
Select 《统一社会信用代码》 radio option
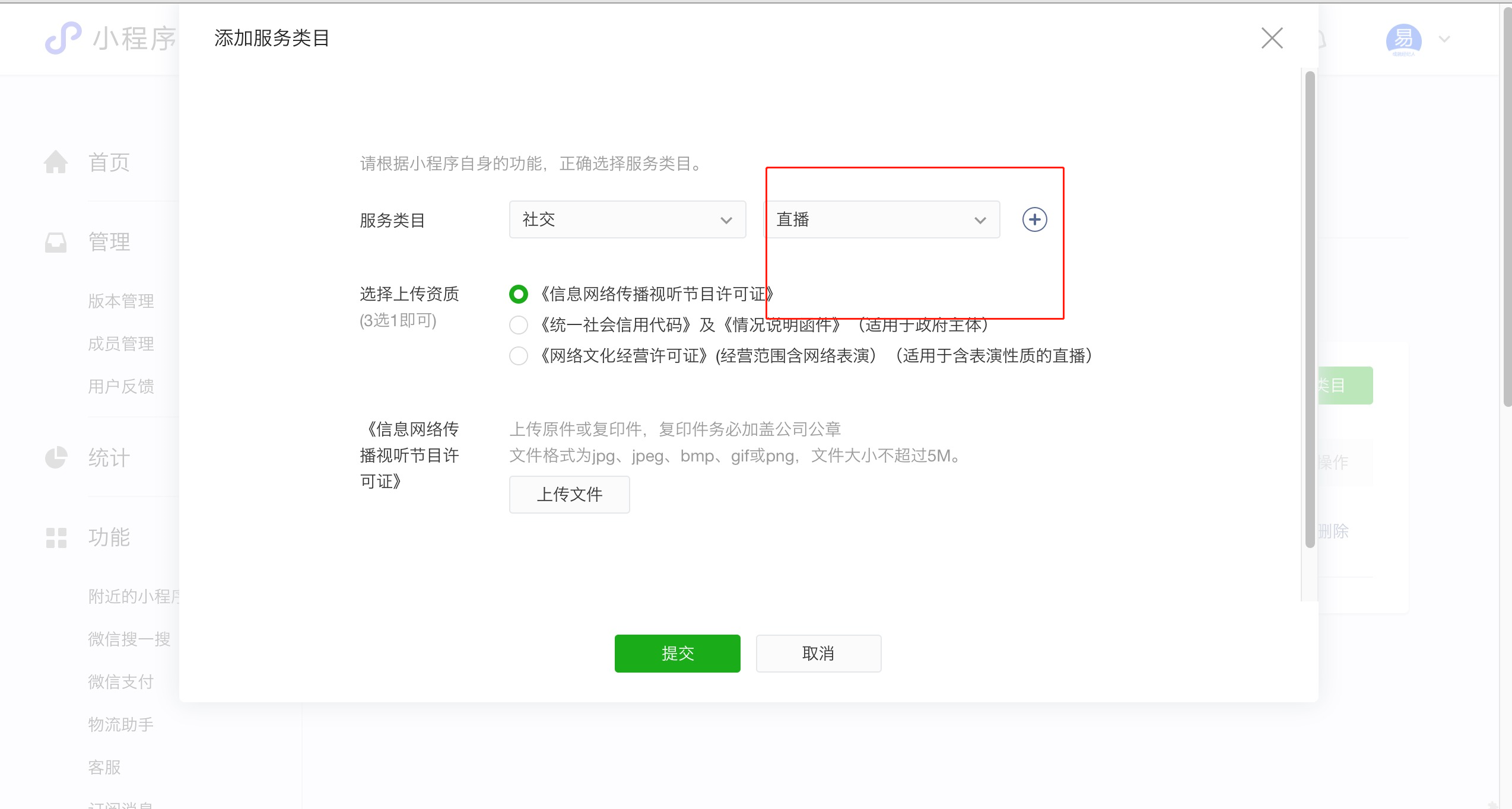[518, 324]
